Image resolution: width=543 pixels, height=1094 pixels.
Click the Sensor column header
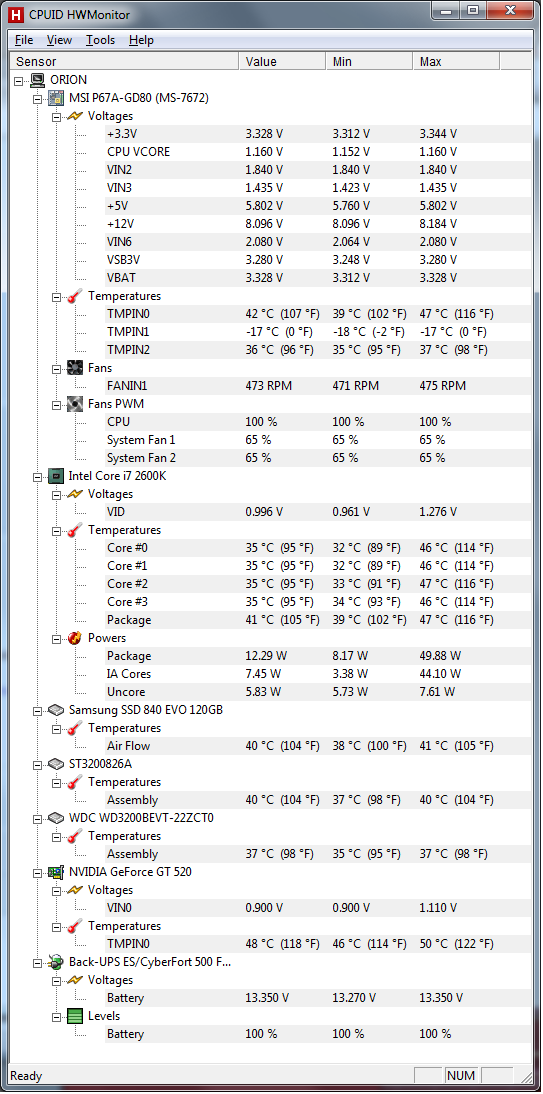124,61
